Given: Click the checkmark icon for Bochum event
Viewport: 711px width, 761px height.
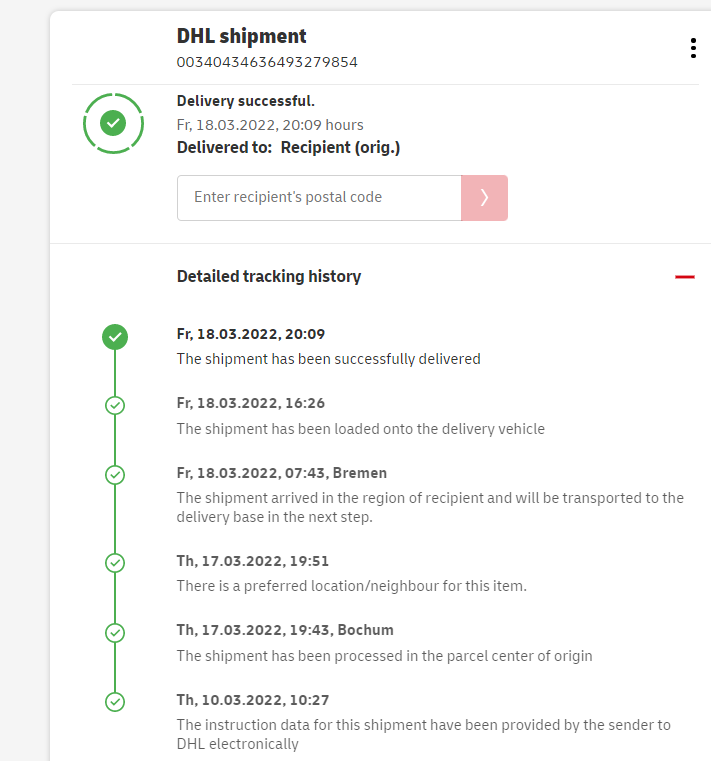Looking at the screenshot, I should pos(115,632).
